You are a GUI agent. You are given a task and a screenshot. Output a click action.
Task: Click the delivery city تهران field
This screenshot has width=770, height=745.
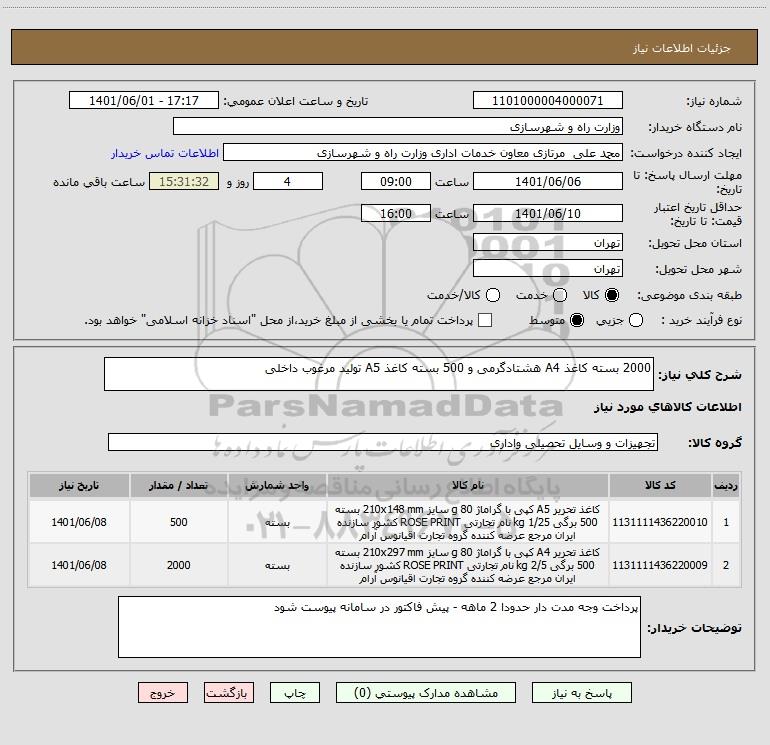click(x=548, y=268)
